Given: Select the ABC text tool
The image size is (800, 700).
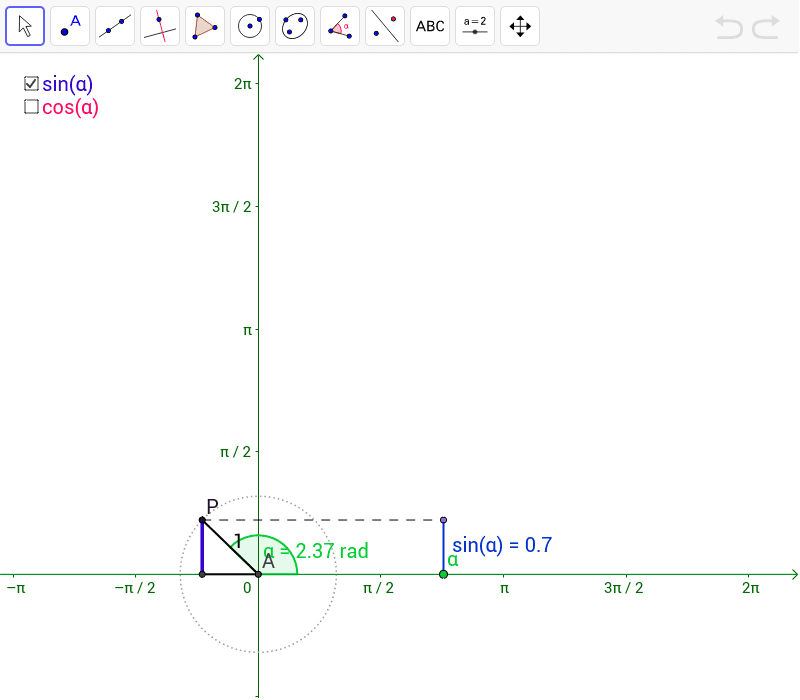Looking at the screenshot, I should click(x=430, y=26).
